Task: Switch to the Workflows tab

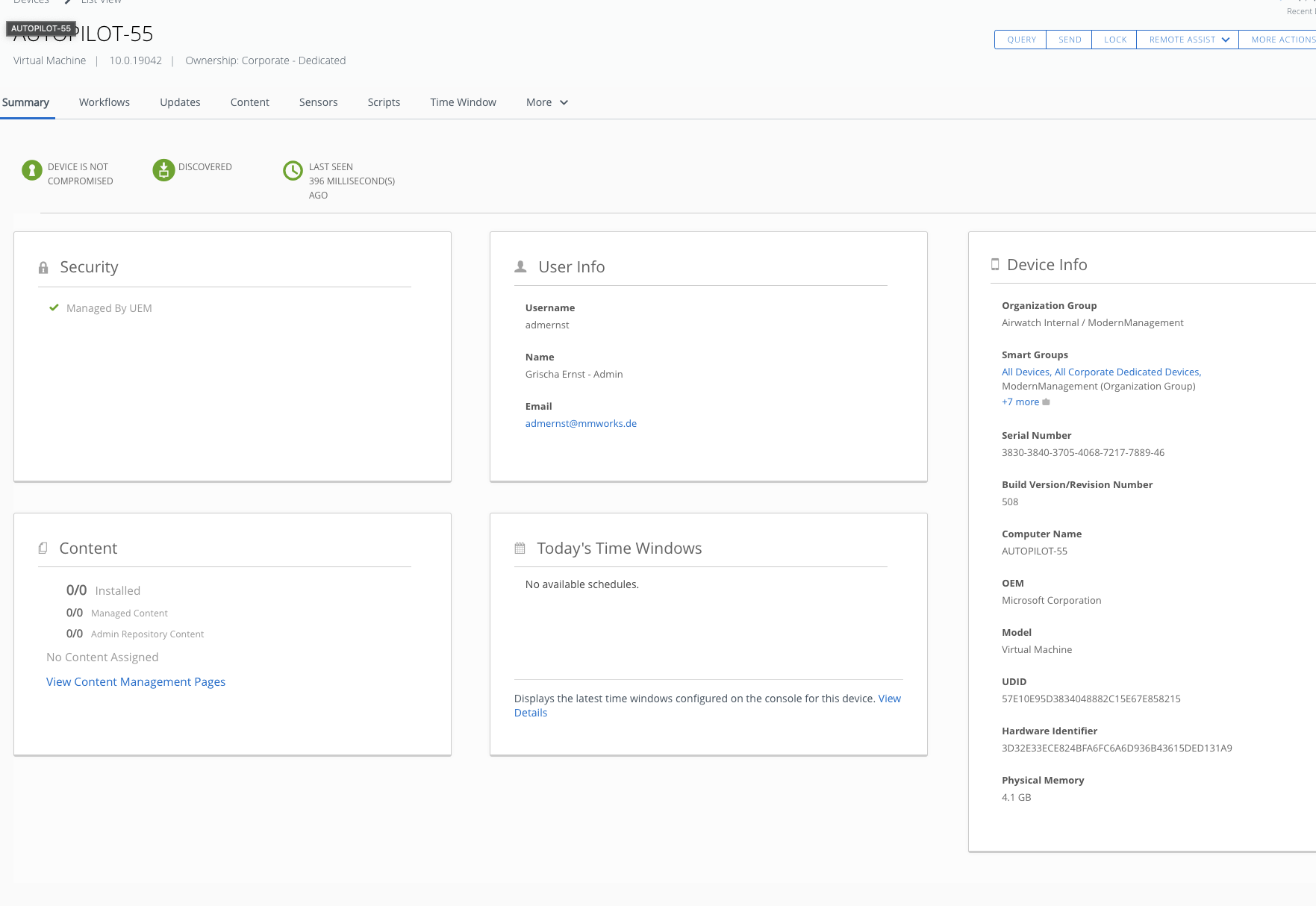Action: [105, 102]
